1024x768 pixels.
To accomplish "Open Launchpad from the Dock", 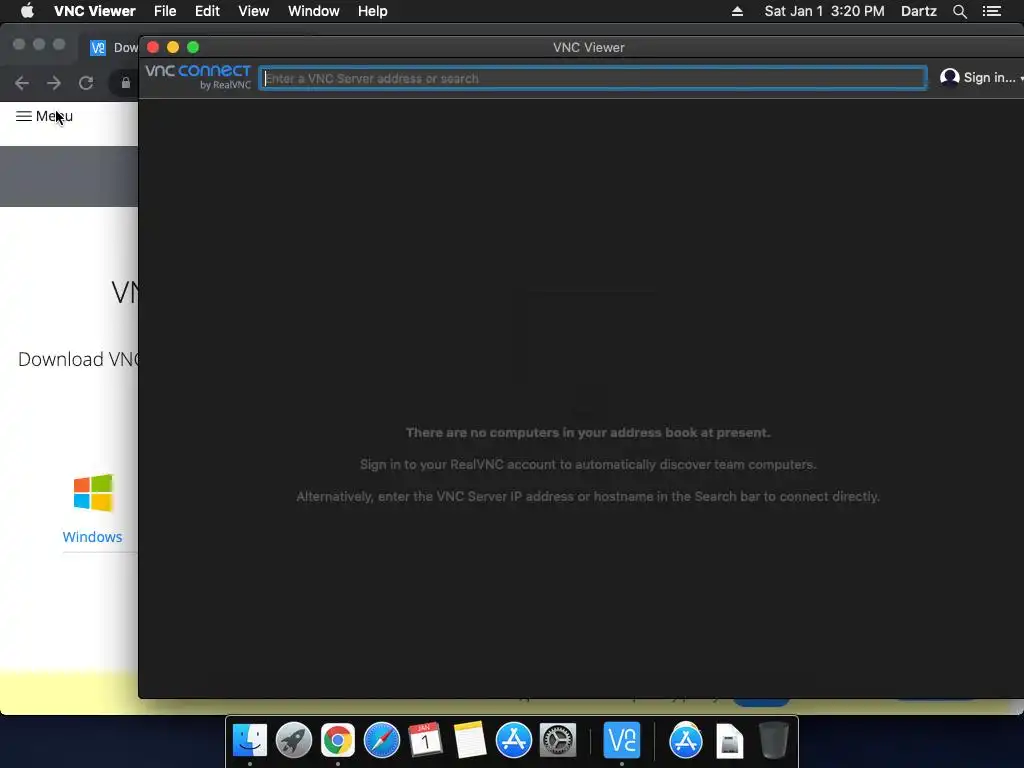I will tap(293, 740).
